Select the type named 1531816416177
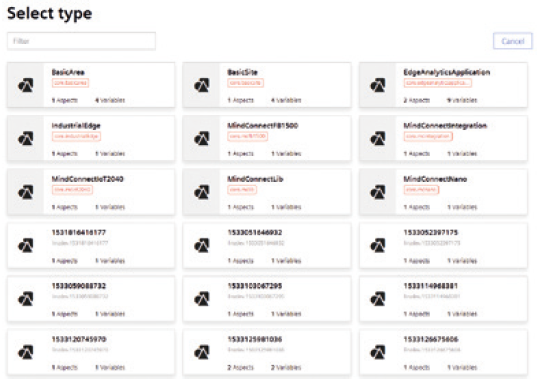The height and width of the screenshot is (379, 538). click(x=79, y=233)
